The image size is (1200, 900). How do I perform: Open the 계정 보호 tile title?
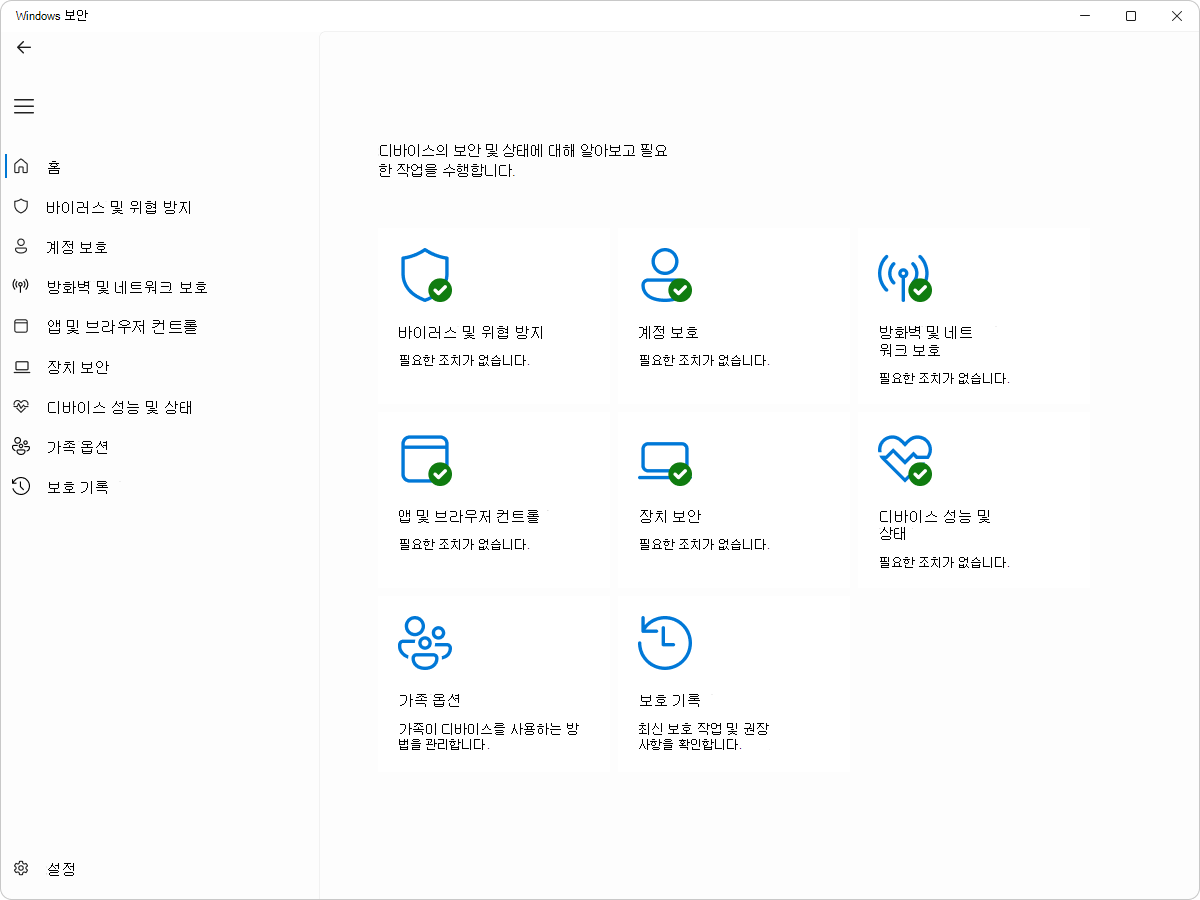pyautogui.click(x=669, y=333)
